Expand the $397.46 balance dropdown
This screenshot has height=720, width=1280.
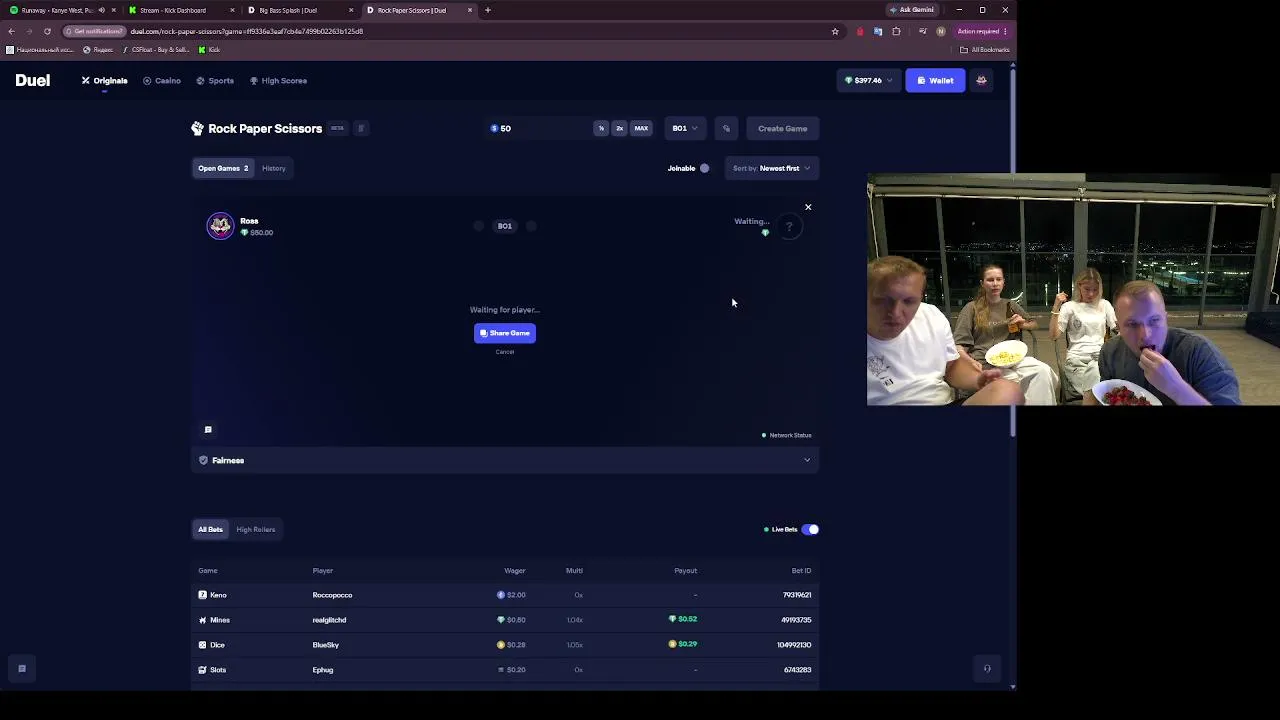click(868, 80)
